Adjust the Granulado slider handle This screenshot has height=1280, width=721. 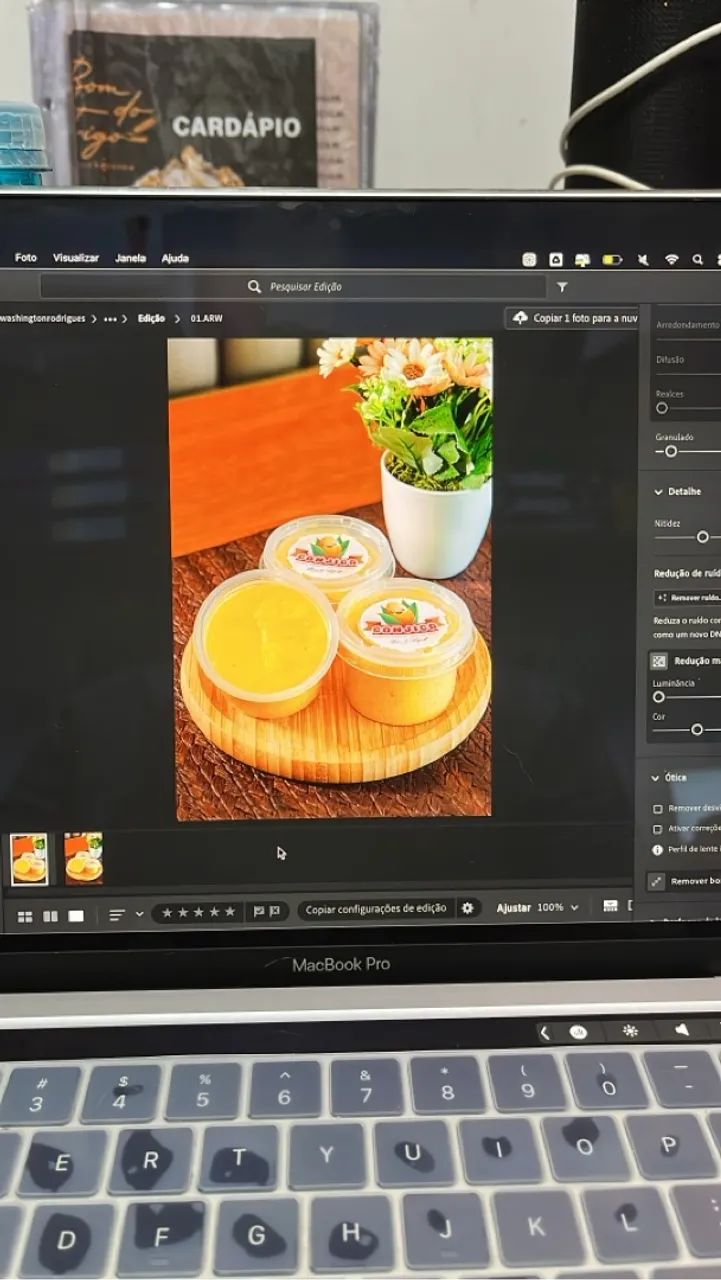[x=671, y=451]
